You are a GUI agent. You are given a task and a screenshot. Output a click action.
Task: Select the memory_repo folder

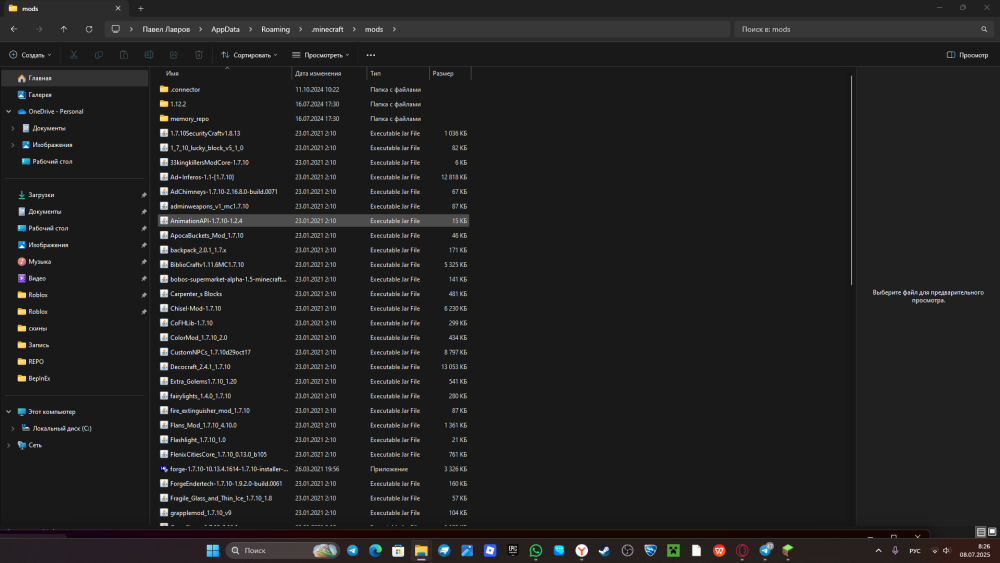click(x=313, y=119)
